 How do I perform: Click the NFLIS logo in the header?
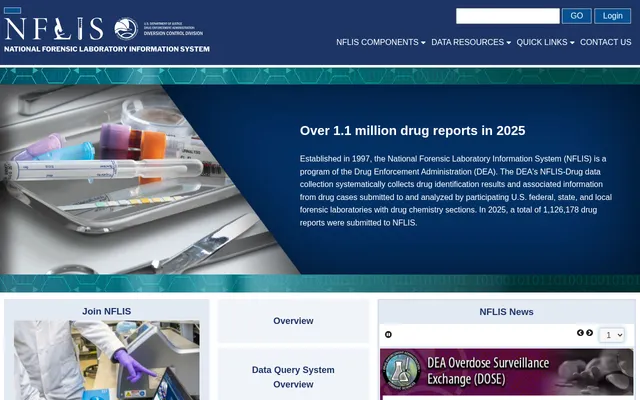click(53, 29)
